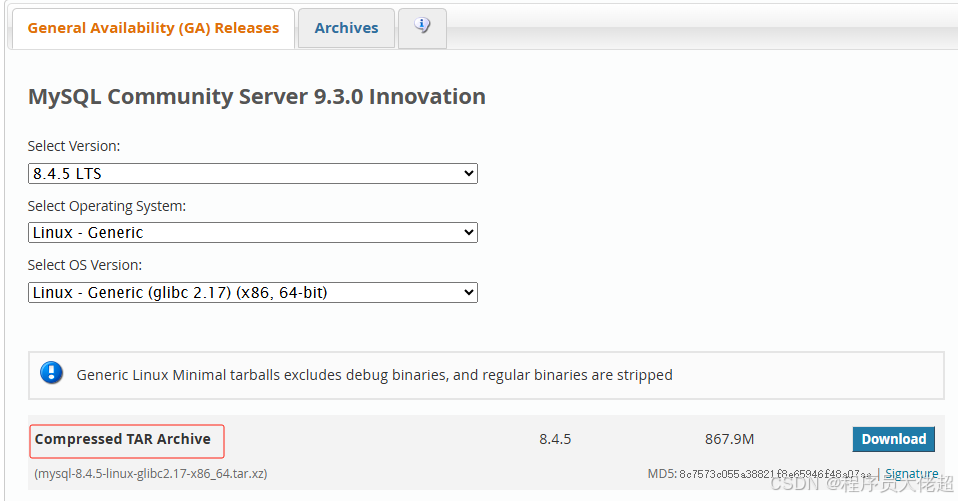Click the Generic Linux Minimal tarballs notice text
This screenshot has width=958, height=501.
pos(375,375)
